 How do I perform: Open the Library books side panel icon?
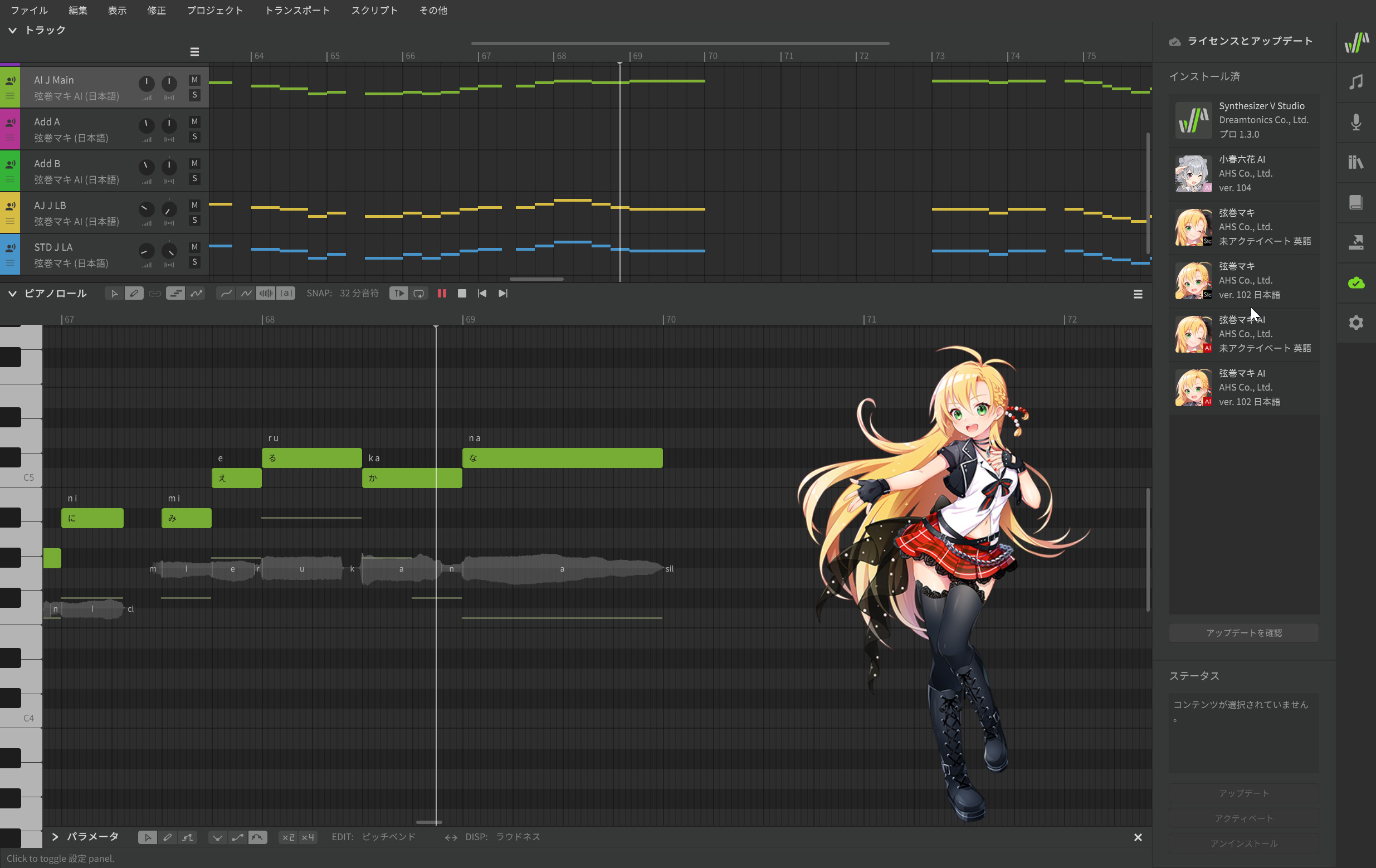point(1356,162)
